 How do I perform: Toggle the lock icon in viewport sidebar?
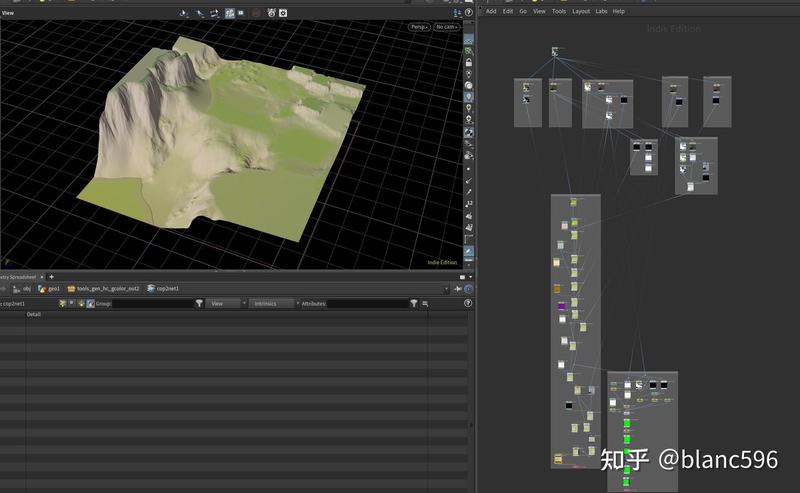coord(469,62)
